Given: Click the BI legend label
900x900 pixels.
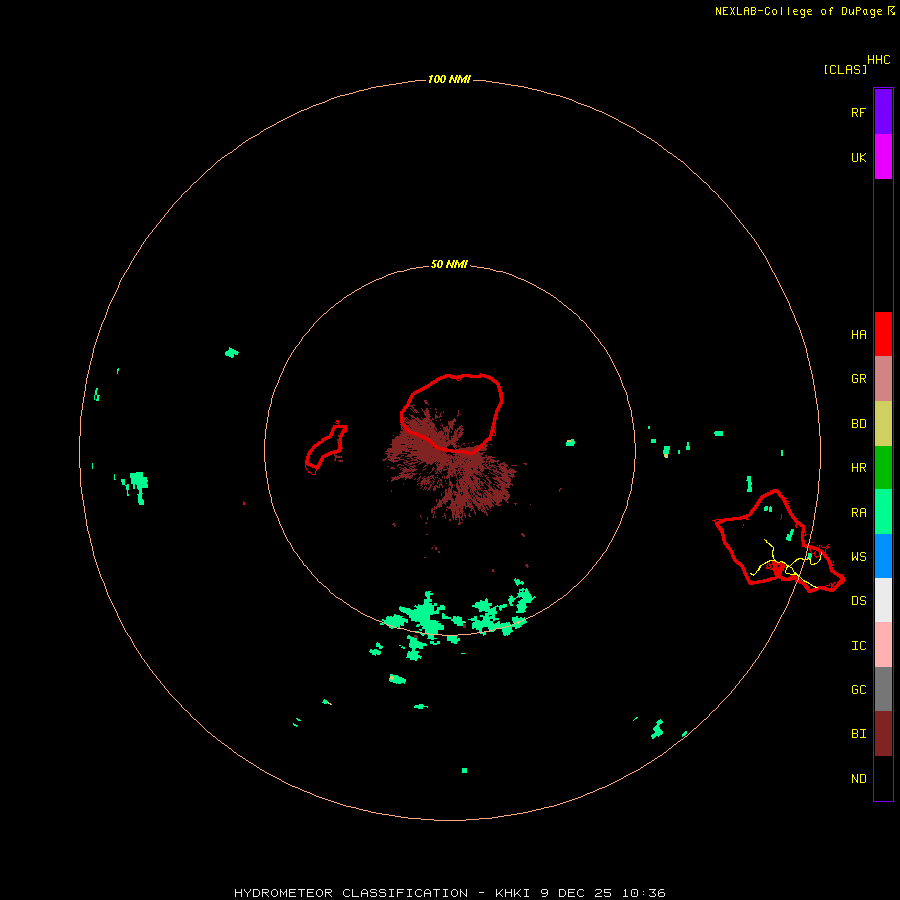Looking at the screenshot, I should coord(858,734).
